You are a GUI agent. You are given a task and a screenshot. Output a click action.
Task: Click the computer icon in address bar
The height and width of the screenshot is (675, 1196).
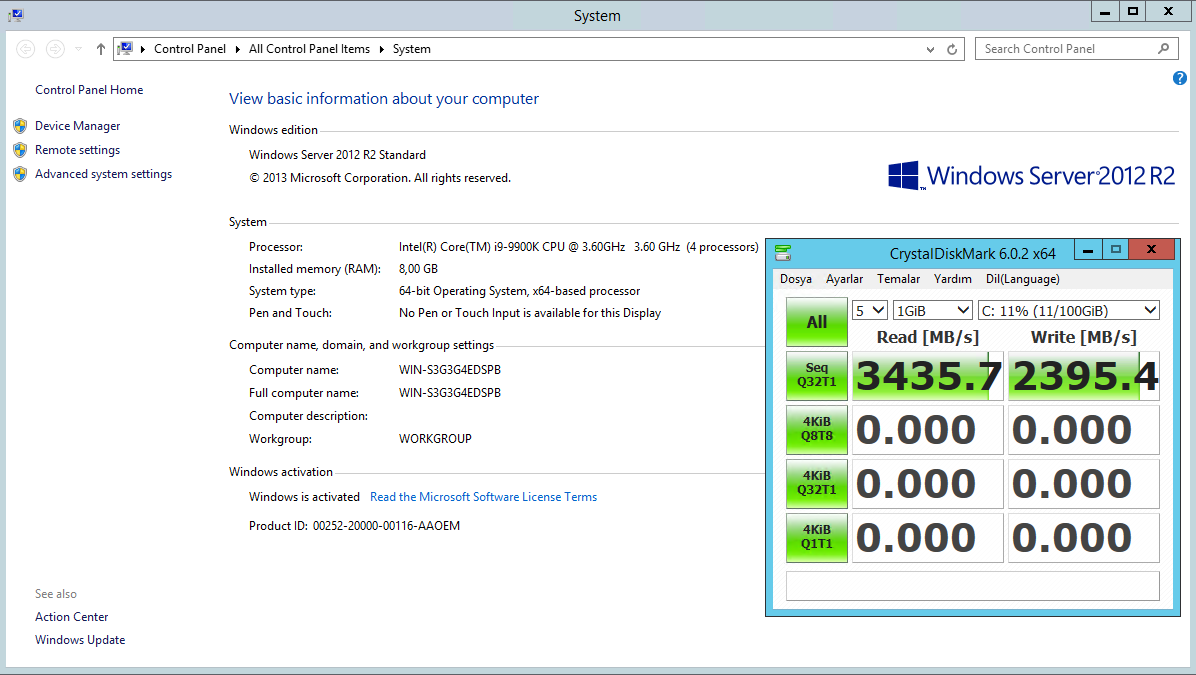click(126, 49)
